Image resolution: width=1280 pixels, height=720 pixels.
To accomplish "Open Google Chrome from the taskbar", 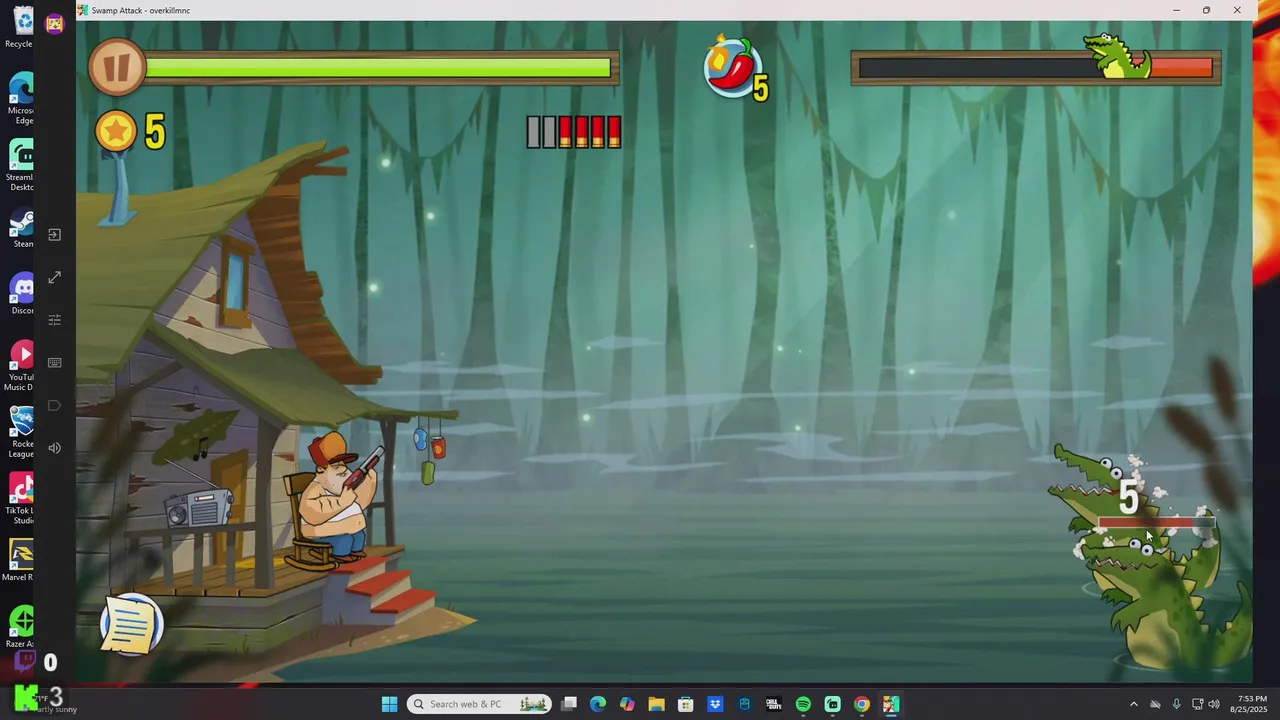I will [x=861, y=704].
